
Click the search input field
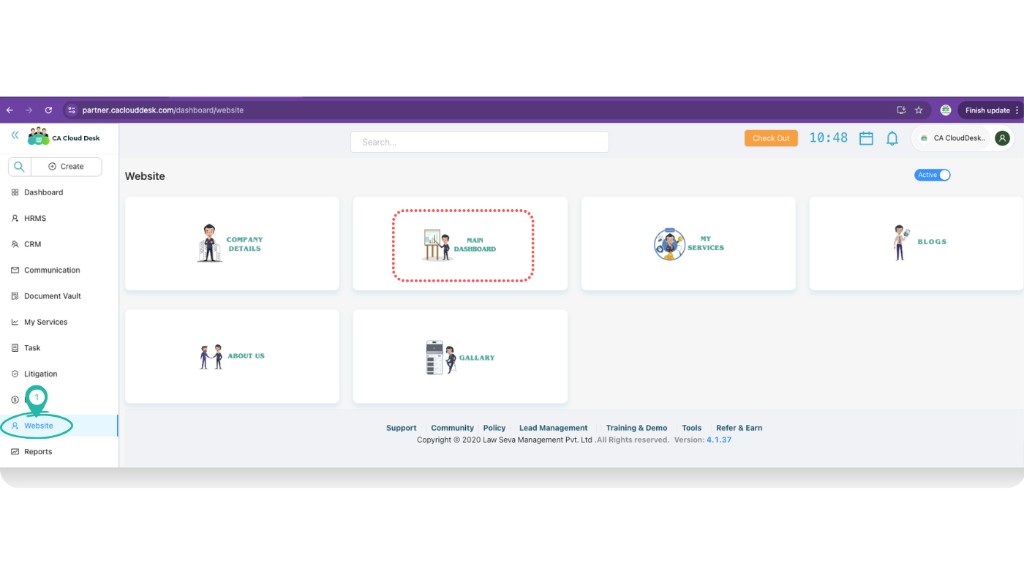(478, 141)
